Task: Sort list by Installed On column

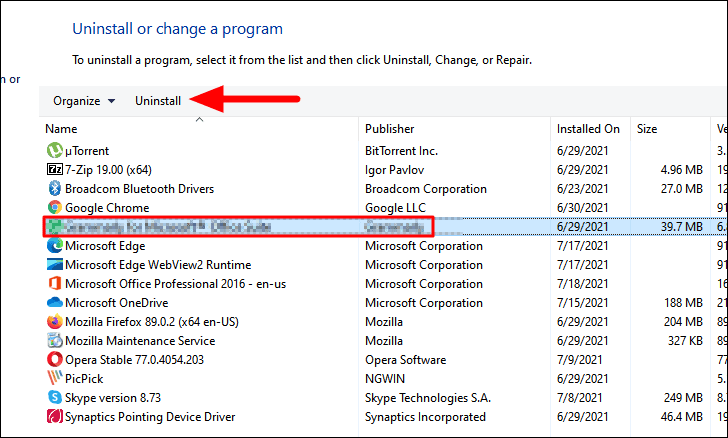Action: [588, 129]
